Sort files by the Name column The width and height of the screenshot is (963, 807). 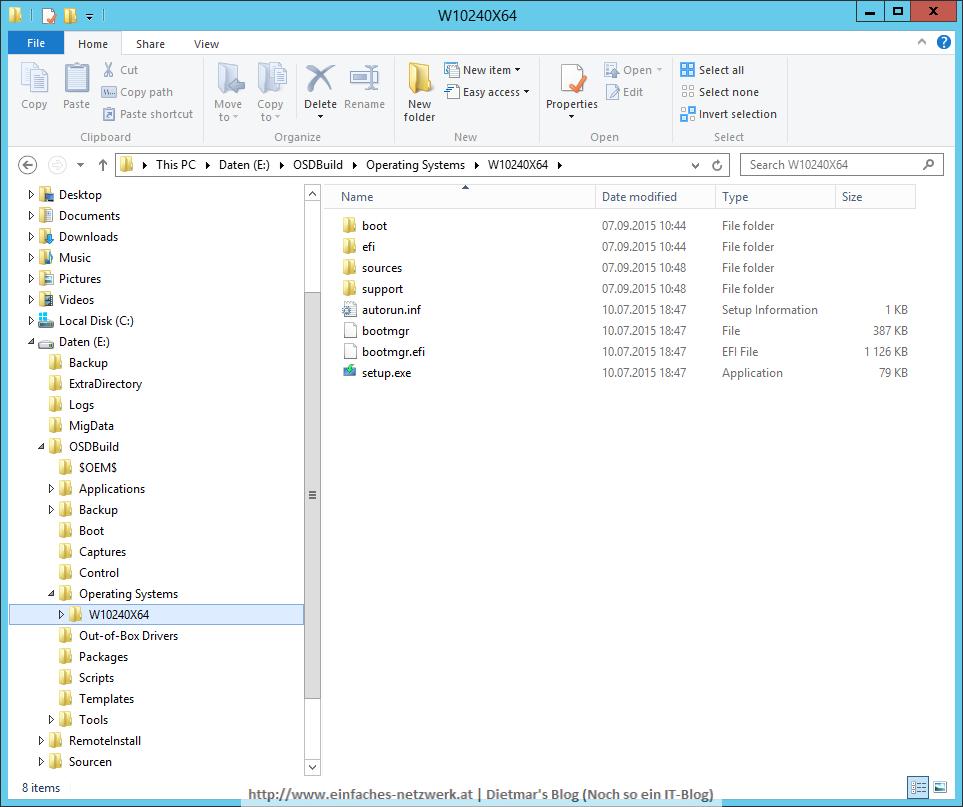click(459, 197)
